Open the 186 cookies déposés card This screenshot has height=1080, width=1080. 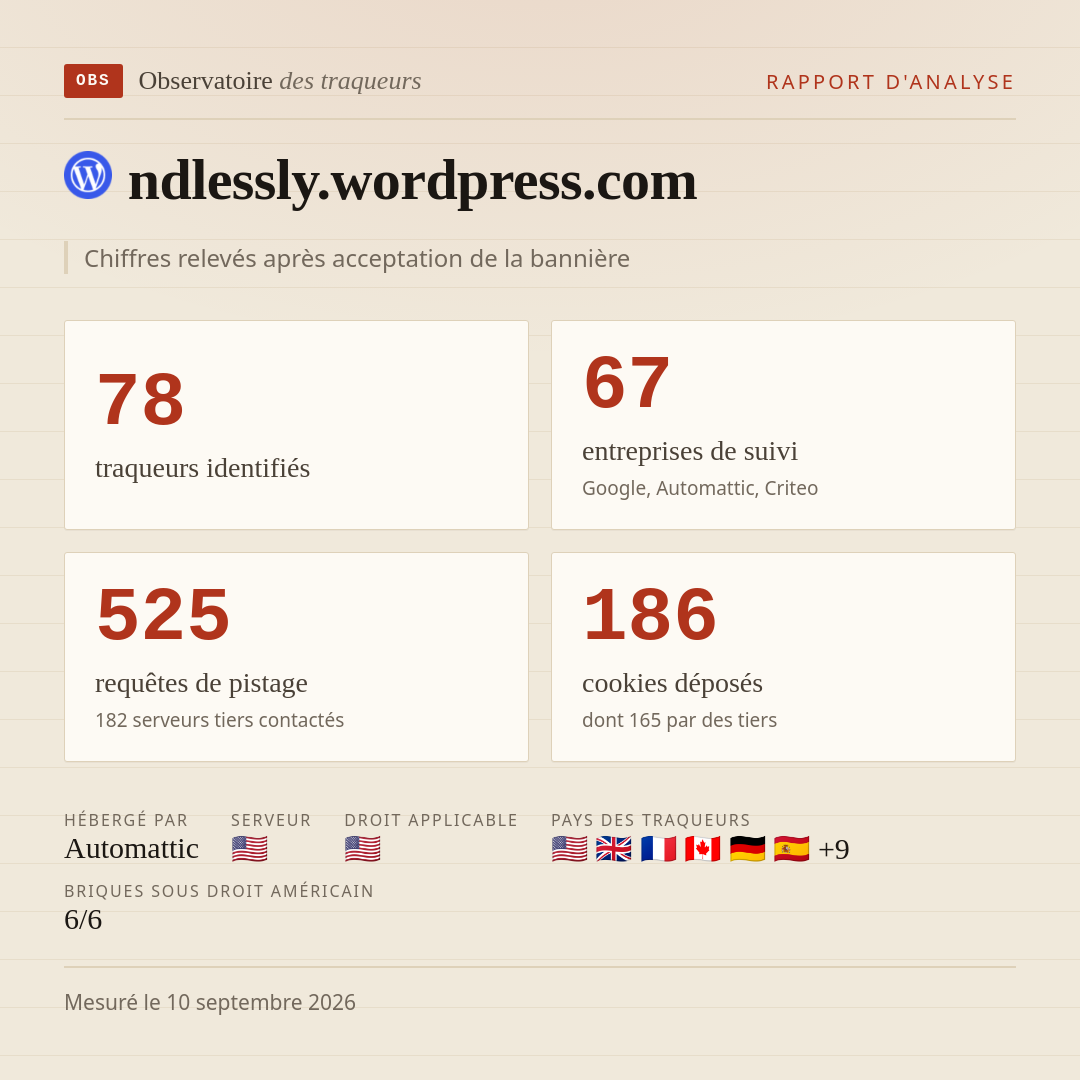click(783, 657)
